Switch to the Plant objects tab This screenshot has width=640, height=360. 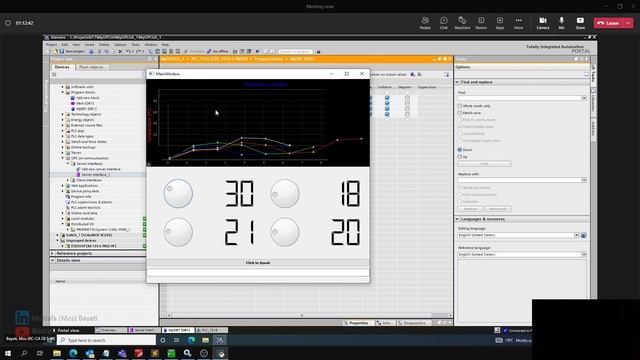pos(91,67)
